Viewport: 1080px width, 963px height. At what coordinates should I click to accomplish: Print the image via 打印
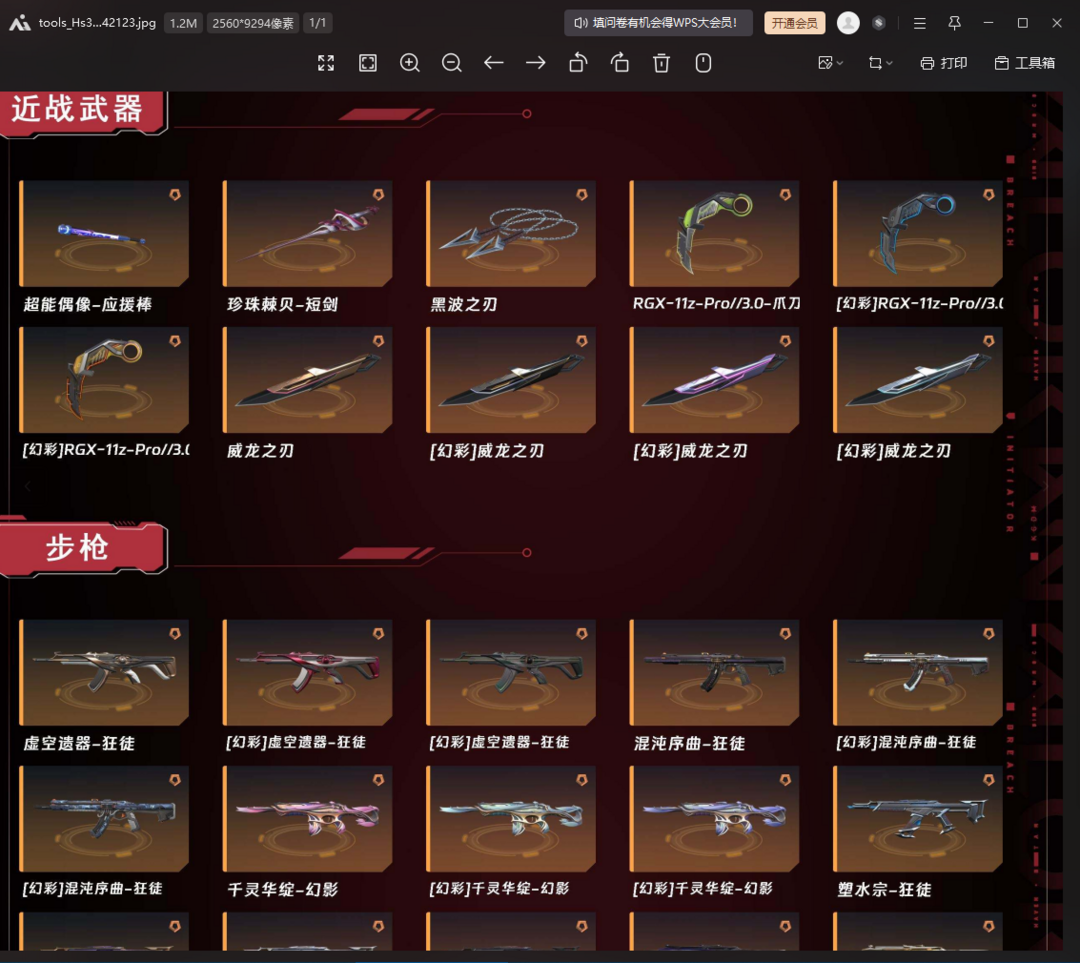pos(944,63)
